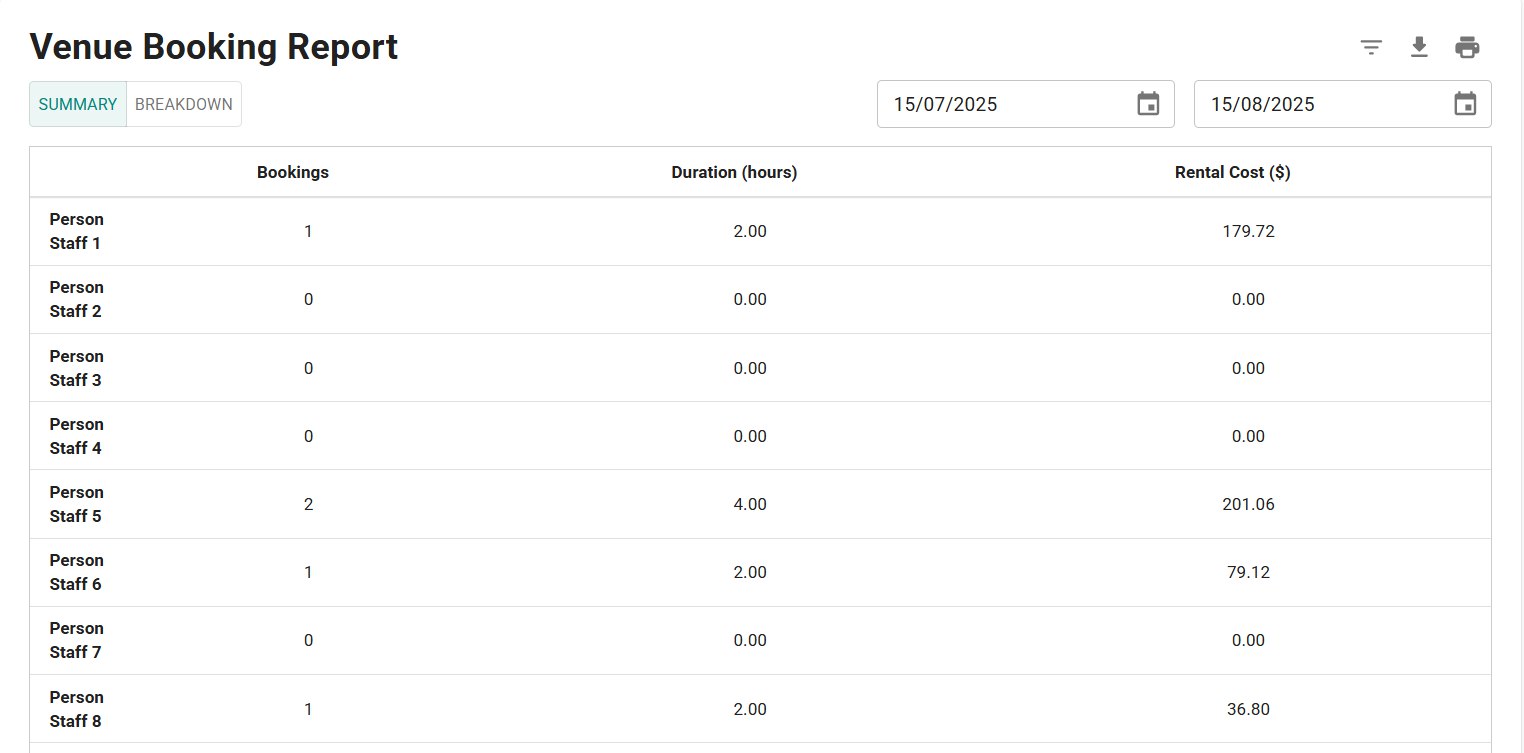
Task: Switch to the Breakdown tab
Action: coord(184,104)
